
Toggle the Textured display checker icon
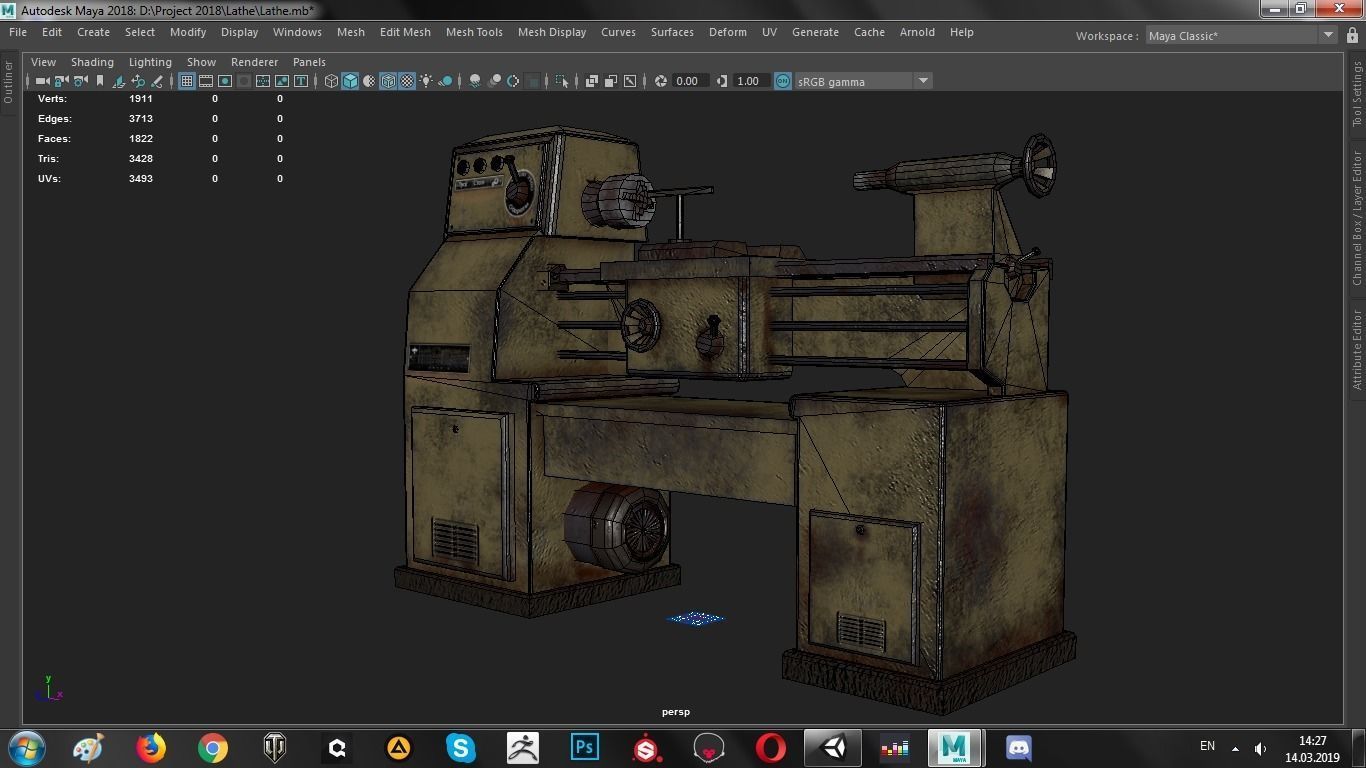408,81
